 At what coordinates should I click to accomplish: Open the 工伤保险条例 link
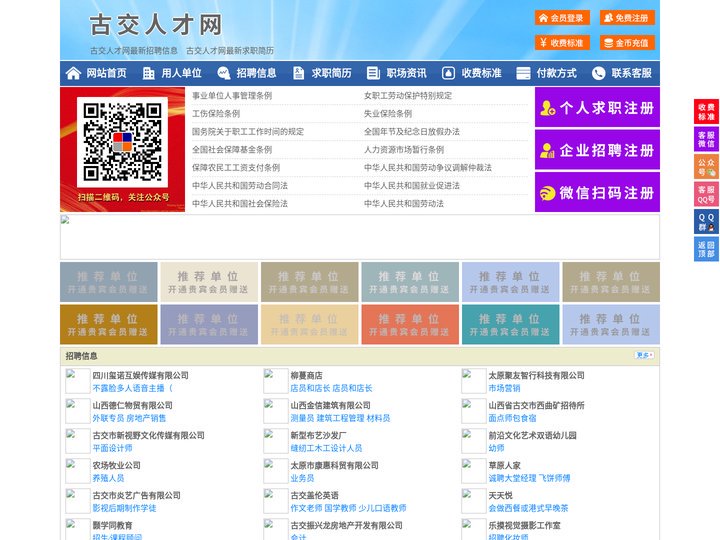[x=216, y=113]
